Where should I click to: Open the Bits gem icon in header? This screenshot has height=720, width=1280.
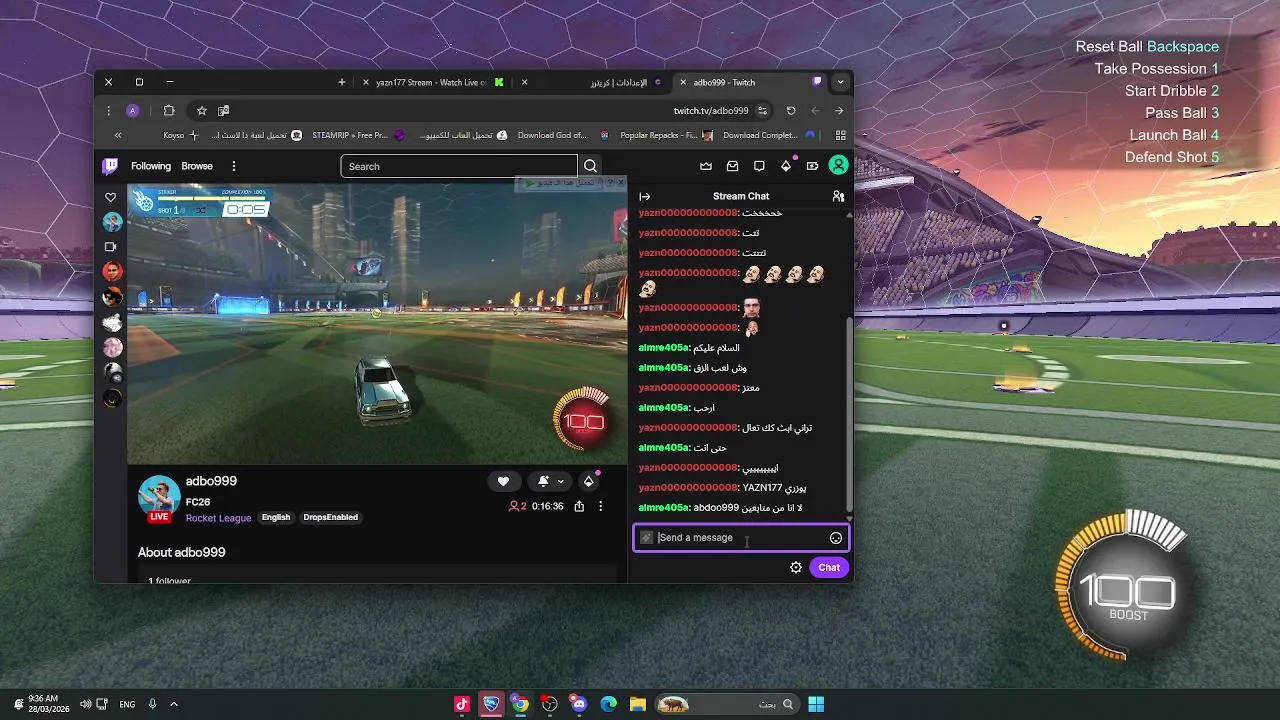(x=786, y=166)
